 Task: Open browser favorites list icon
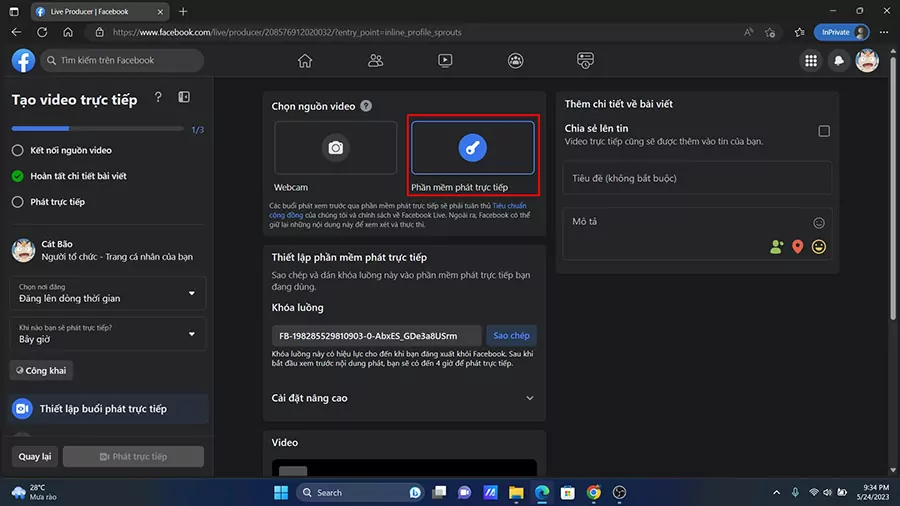coord(800,33)
